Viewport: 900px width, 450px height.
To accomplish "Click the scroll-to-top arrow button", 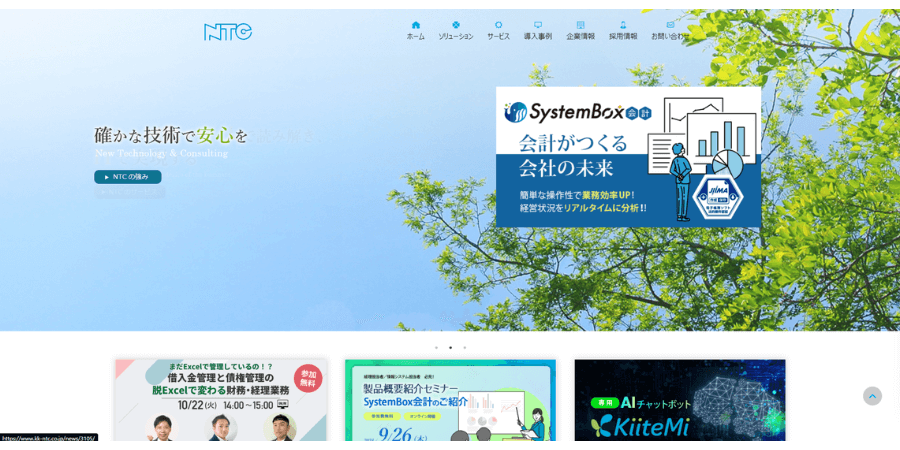I will 872,396.
